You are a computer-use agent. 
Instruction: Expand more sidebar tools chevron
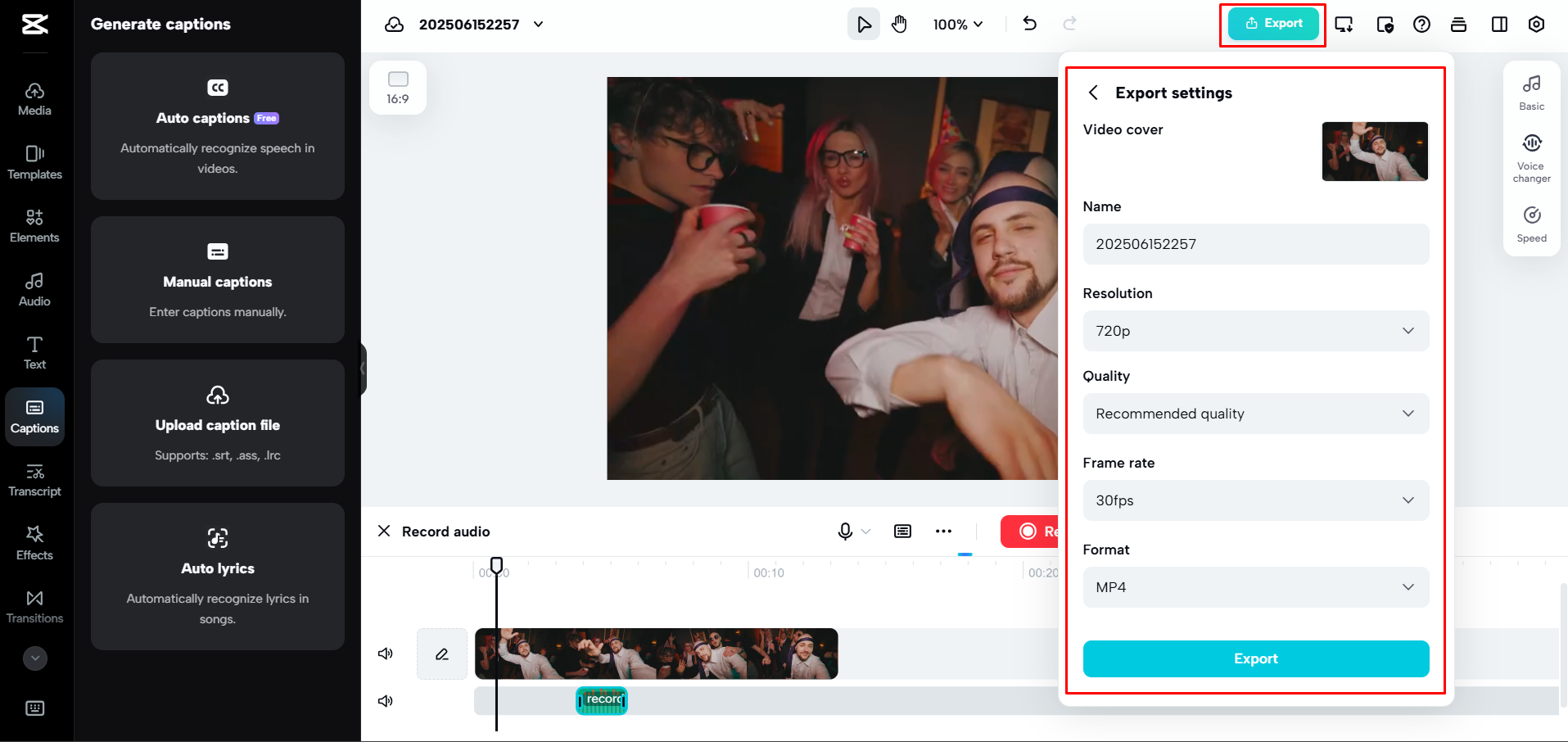[34, 658]
